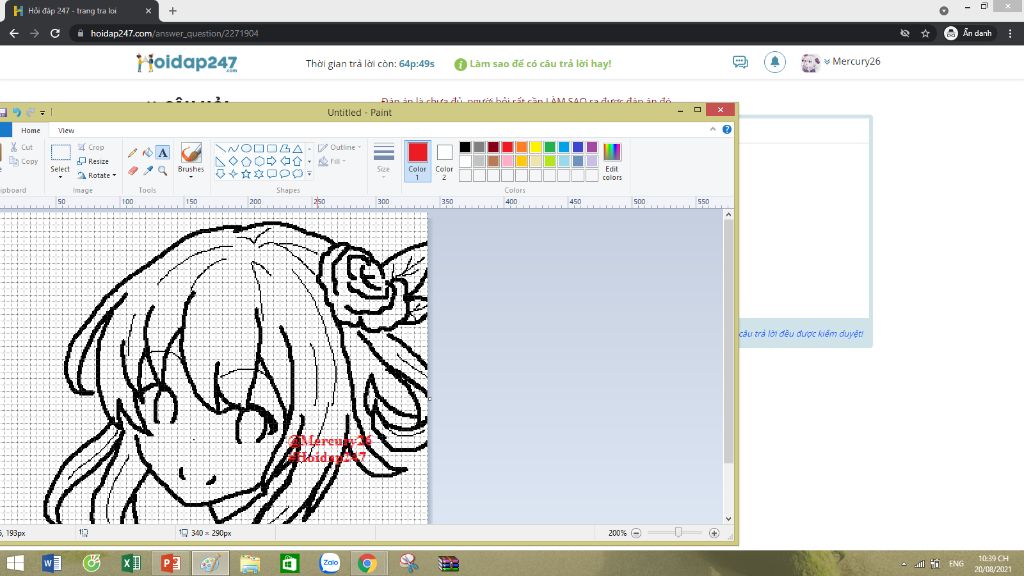The image size is (1024, 576).
Task: Click the Undo icon in Paint title bar
Action: (x=17, y=112)
